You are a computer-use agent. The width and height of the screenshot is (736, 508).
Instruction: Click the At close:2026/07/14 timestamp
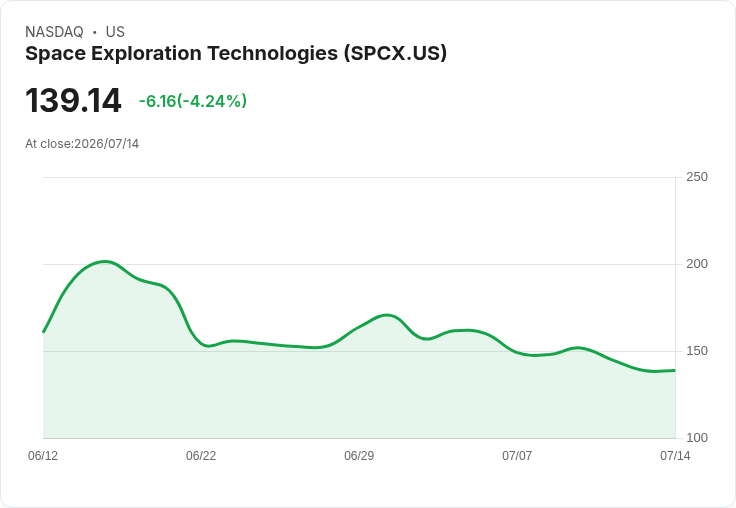[82, 144]
